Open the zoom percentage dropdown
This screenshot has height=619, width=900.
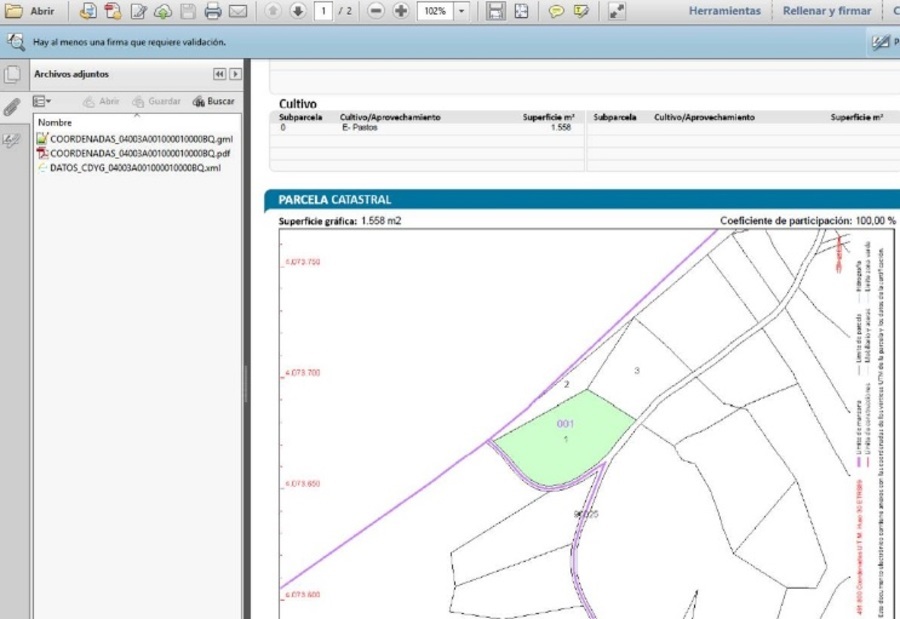coord(461,11)
